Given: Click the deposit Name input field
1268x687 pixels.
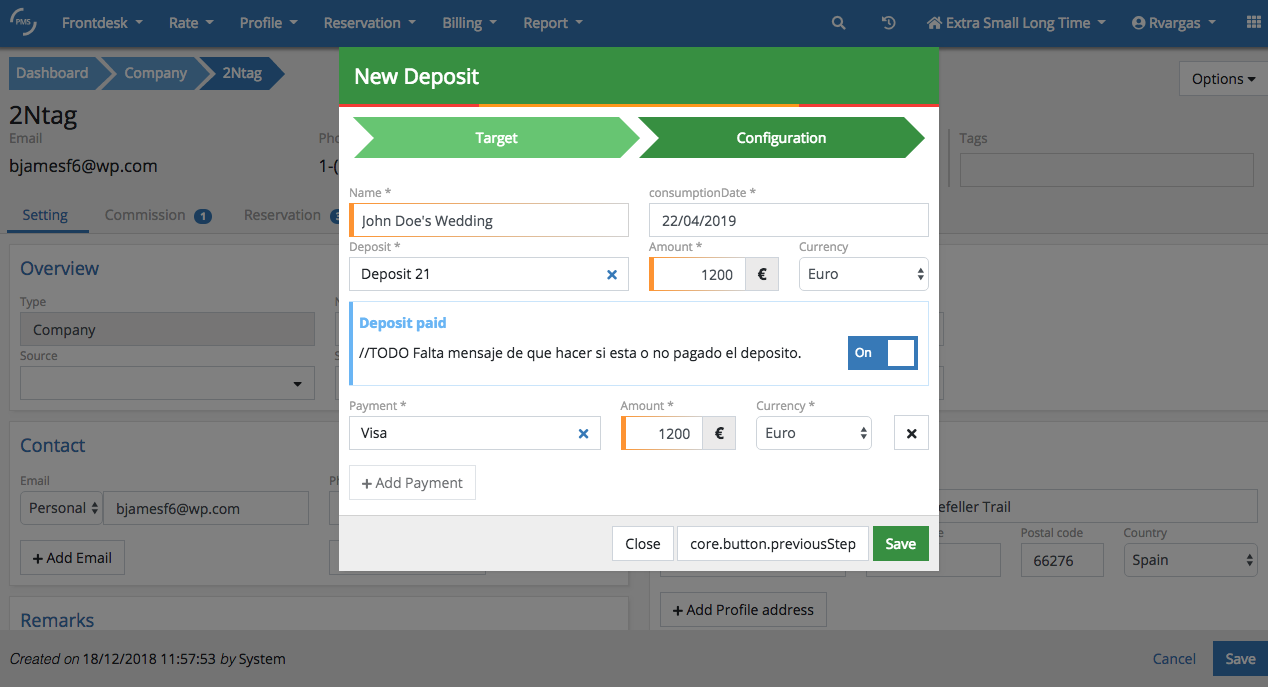Looking at the screenshot, I should (x=490, y=220).
